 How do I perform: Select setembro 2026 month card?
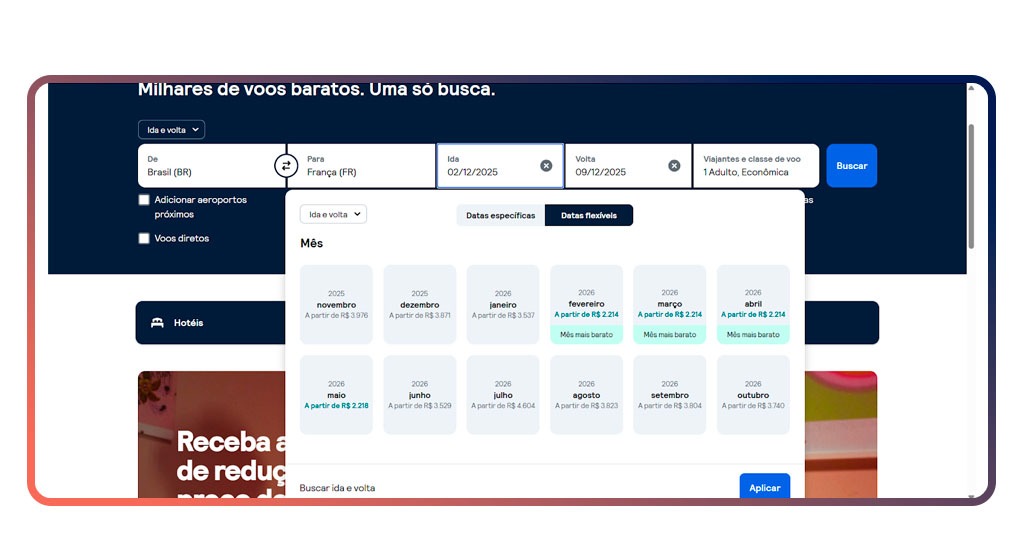[669, 395]
